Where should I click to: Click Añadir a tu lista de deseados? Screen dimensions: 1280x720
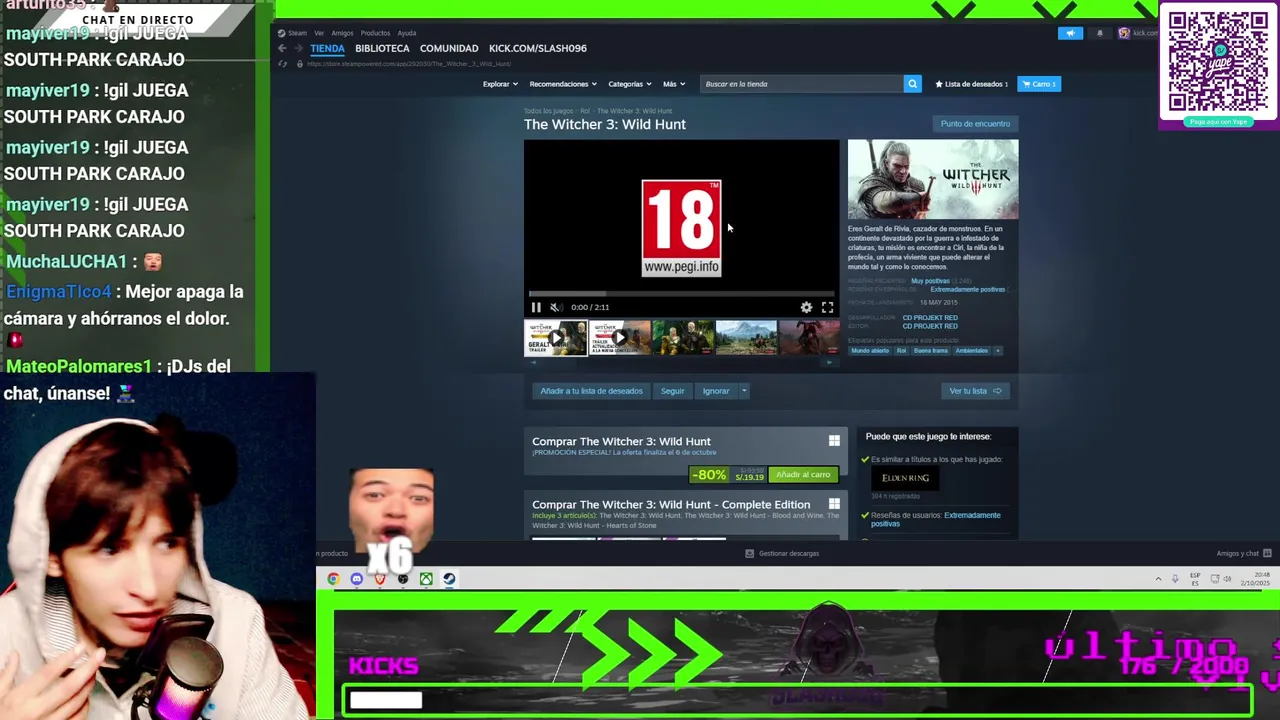[591, 391]
